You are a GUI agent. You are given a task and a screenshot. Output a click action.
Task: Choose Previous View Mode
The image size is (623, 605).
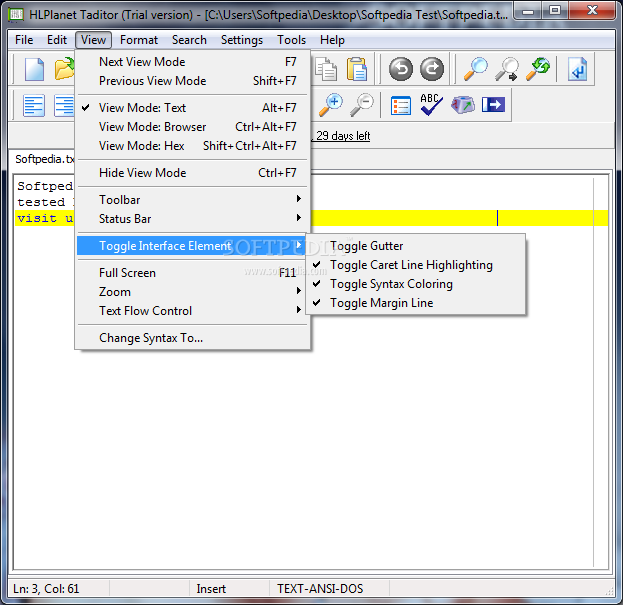pyautogui.click(x=192, y=81)
